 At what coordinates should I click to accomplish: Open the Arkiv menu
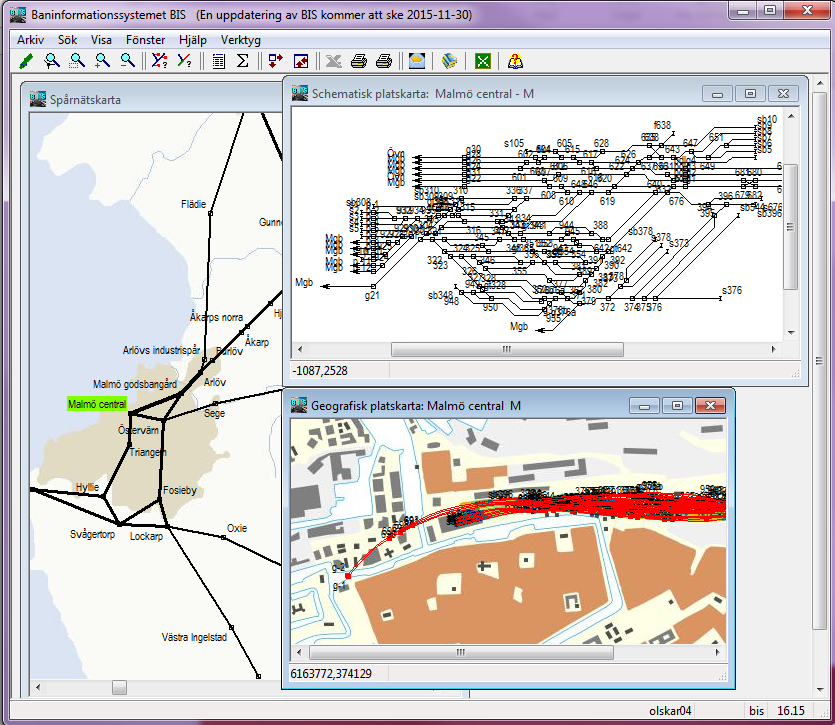[x=30, y=40]
